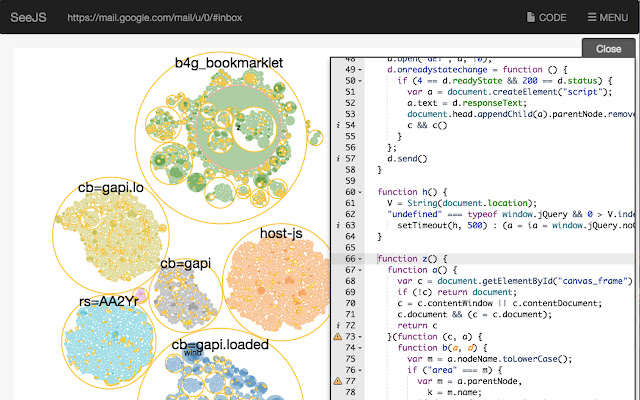Viewport: 640px width, 400px height.
Task: Click line number 59 in gutter
Action: click(x=350, y=181)
